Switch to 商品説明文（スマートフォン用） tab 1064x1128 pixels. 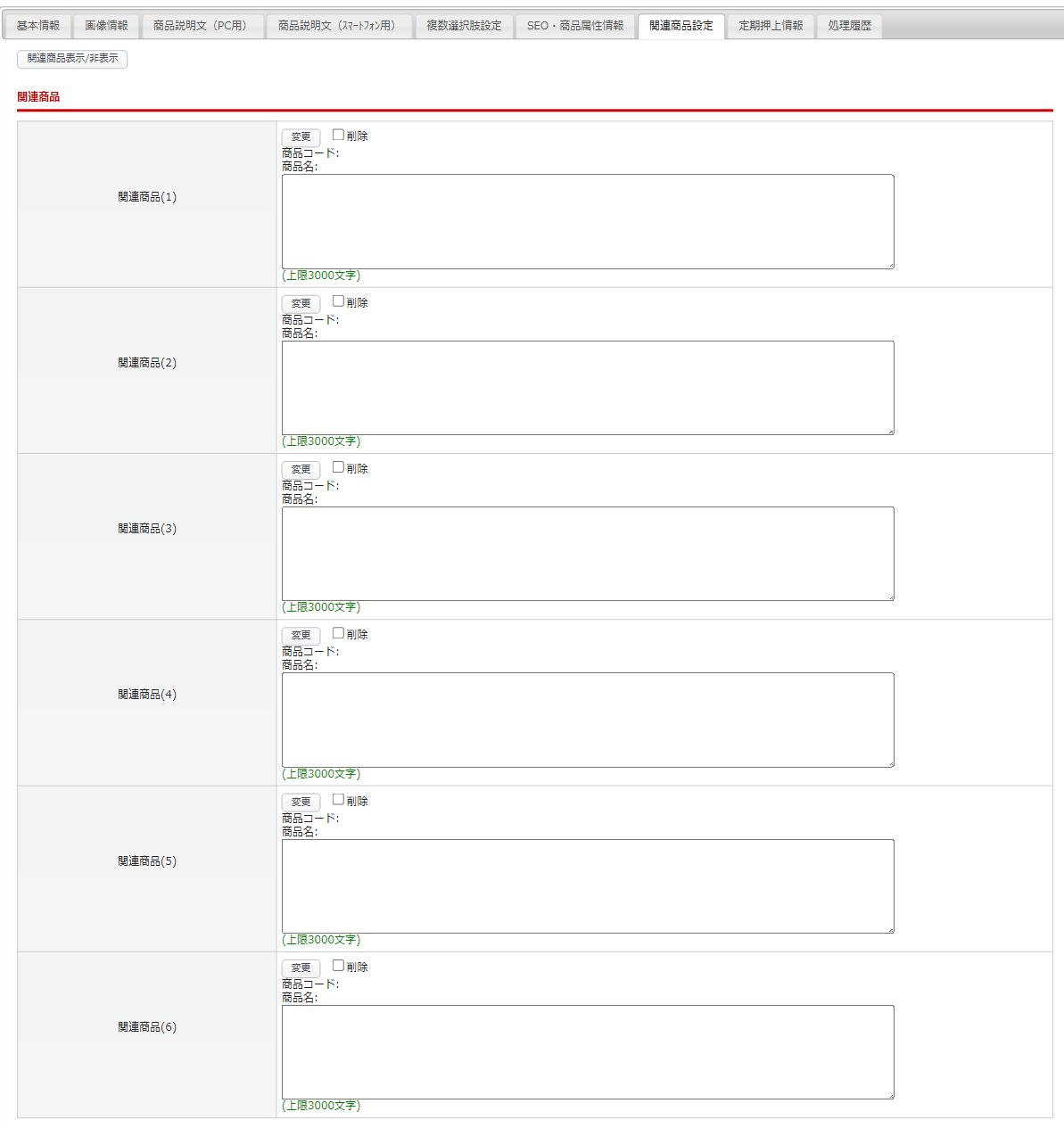click(x=339, y=26)
